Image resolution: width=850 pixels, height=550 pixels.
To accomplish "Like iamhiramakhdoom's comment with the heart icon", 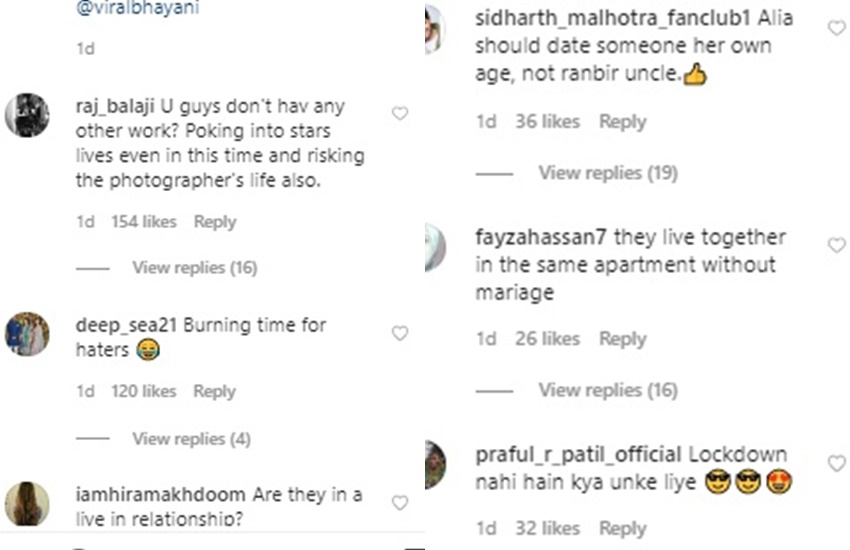I will pos(400,502).
